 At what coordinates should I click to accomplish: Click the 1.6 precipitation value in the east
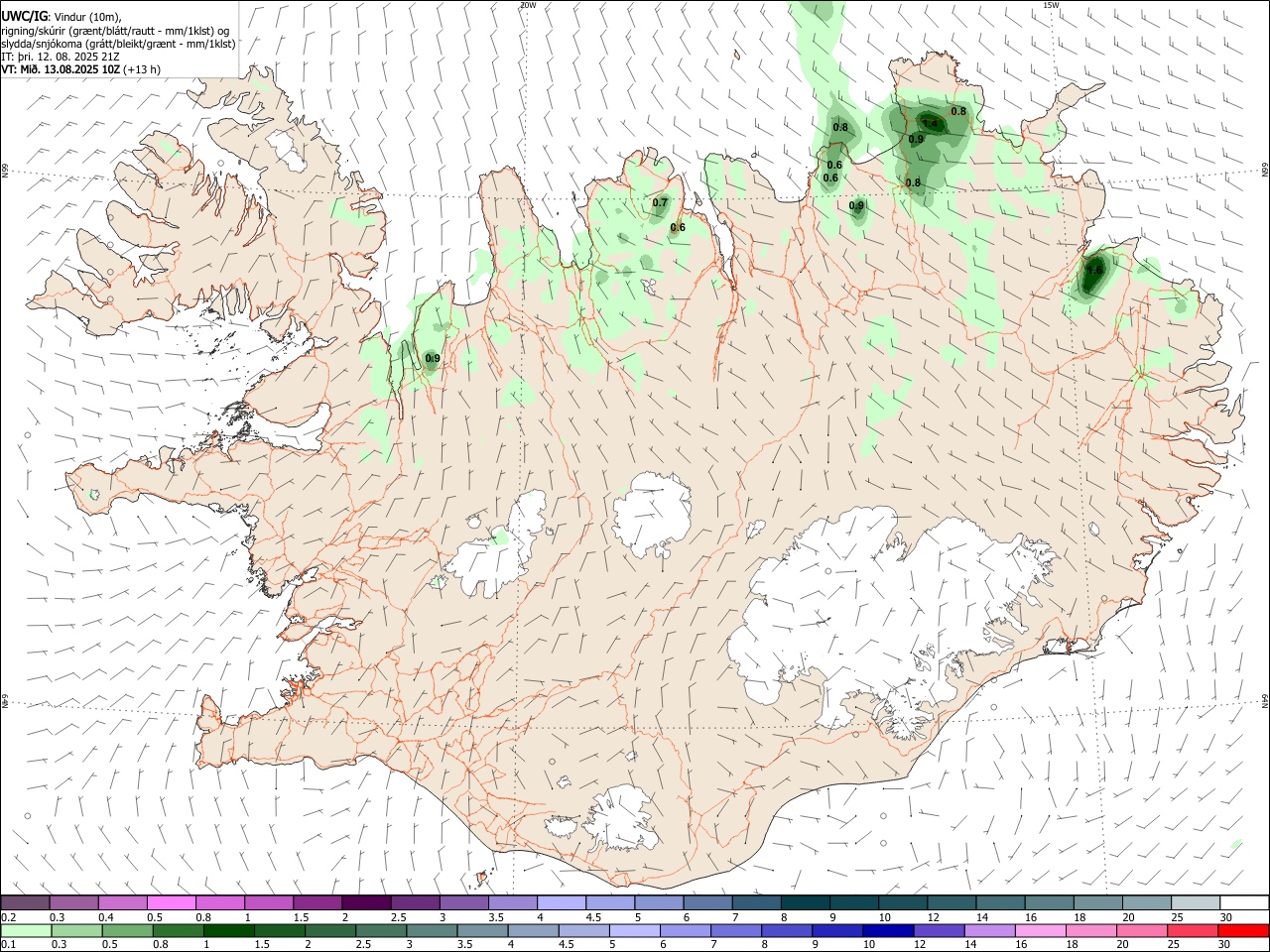click(1094, 270)
